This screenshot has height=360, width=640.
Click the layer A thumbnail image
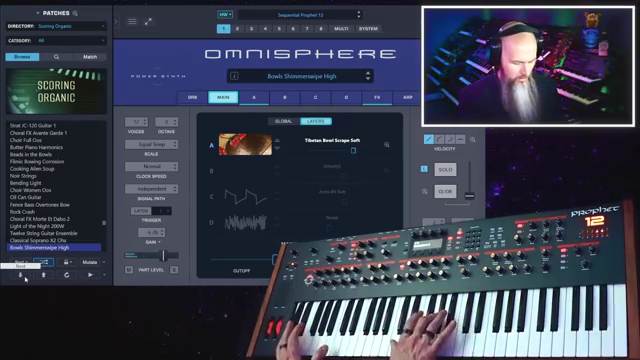tap(245, 144)
